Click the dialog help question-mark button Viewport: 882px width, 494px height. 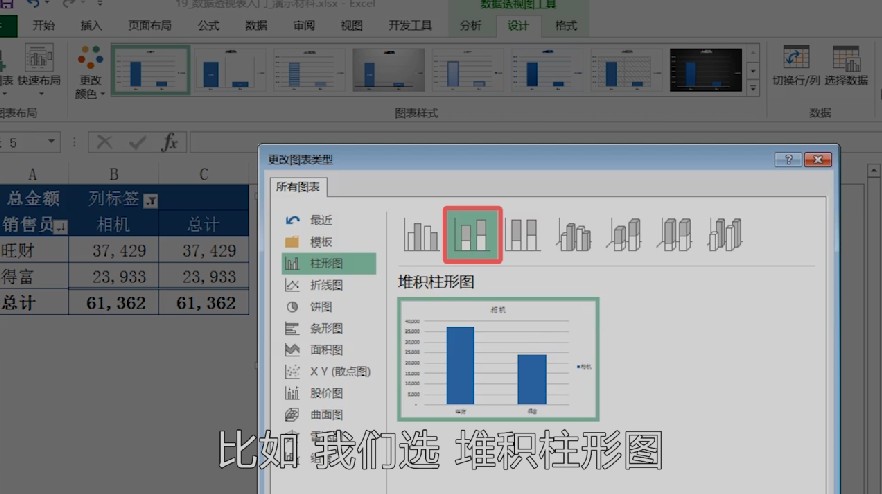[x=788, y=159]
